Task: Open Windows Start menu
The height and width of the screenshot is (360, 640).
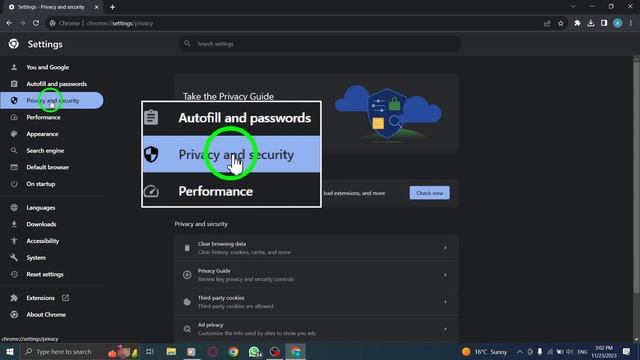Action: tap(10, 351)
